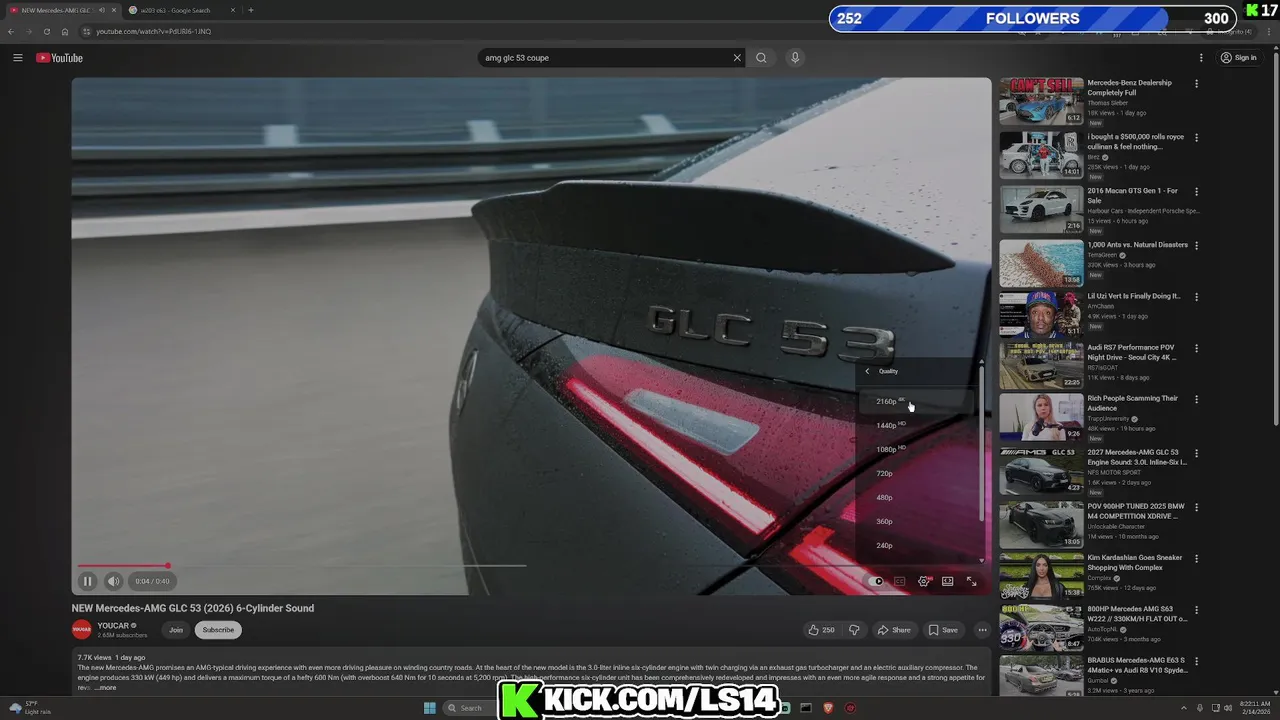The width and height of the screenshot is (1280, 720).
Task: Open BRABUS Mercedes-AMG E63 S video title
Action: (x=1136, y=665)
